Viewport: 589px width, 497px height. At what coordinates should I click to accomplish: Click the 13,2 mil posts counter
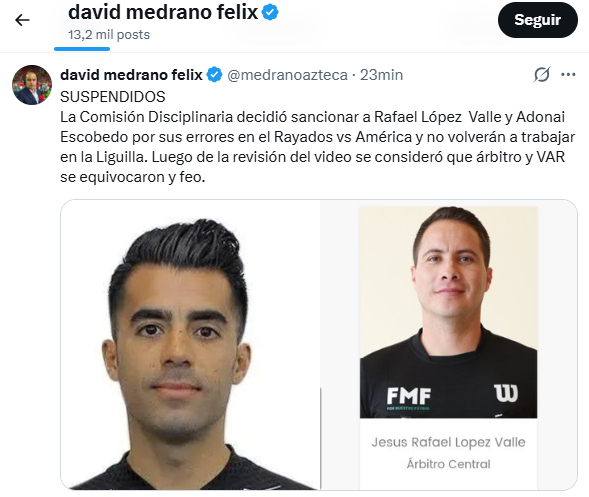[109, 35]
